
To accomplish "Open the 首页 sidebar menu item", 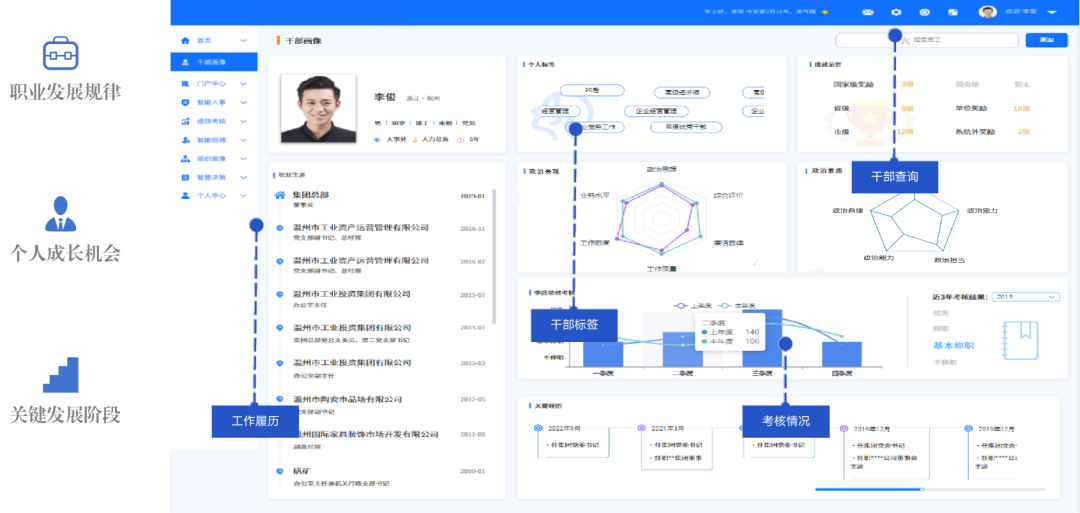I will 214,41.
